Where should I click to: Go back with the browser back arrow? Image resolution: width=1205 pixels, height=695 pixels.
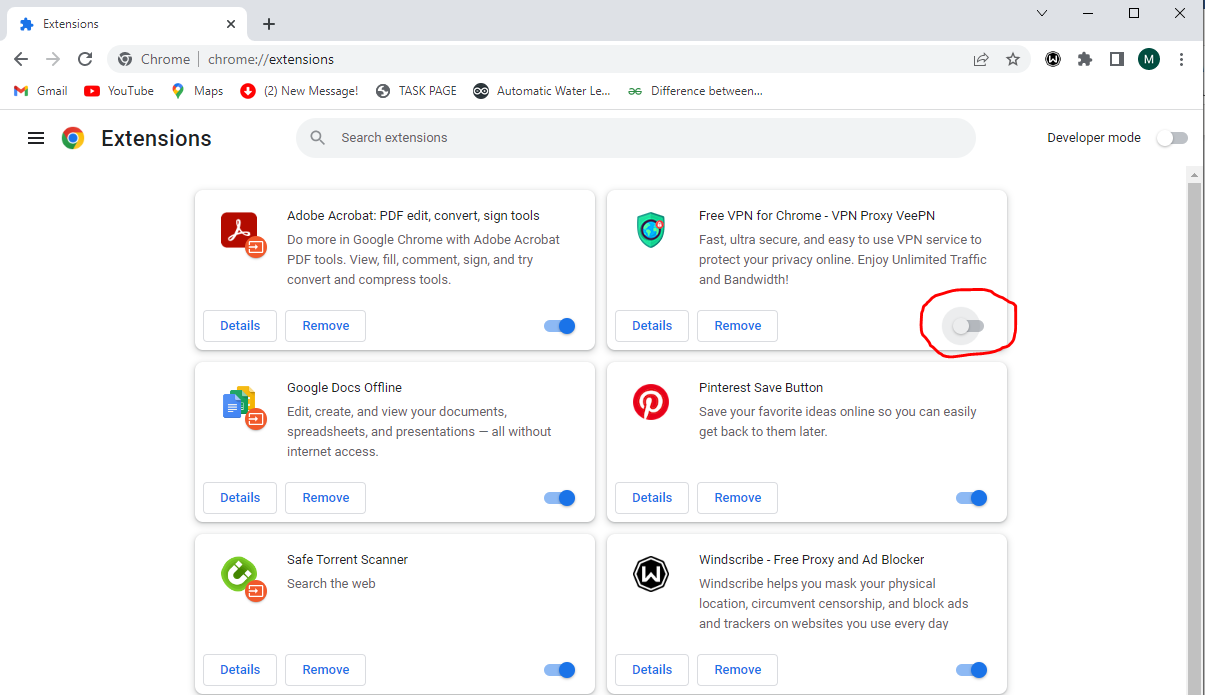tap(21, 59)
